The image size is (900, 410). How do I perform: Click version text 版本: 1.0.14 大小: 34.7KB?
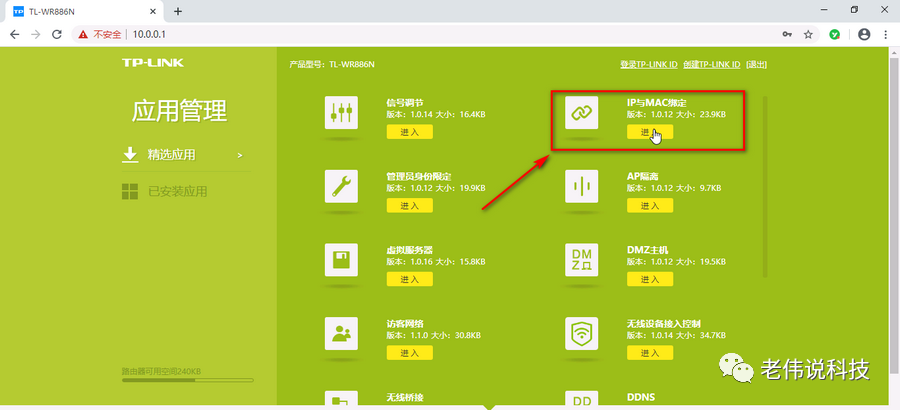676,335
